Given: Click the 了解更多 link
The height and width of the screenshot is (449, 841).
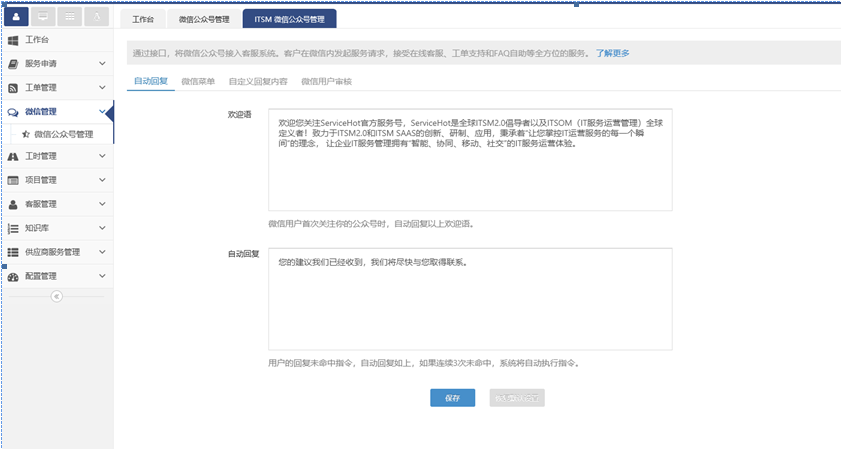Looking at the screenshot, I should [x=613, y=53].
